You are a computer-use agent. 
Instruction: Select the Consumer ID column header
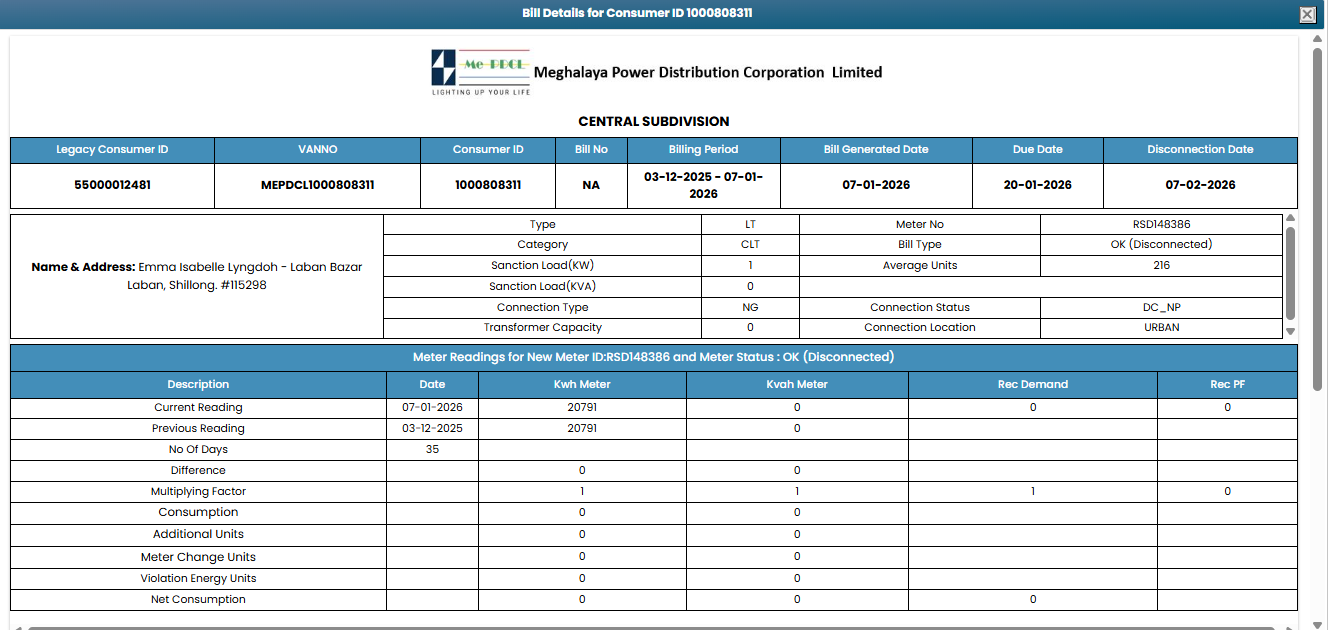point(488,150)
